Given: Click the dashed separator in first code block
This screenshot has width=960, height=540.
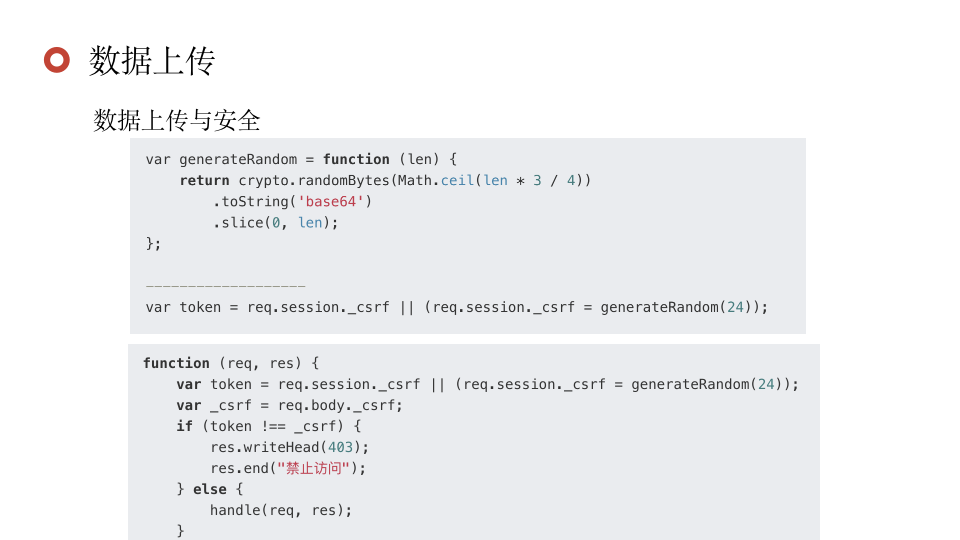Looking at the screenshot, I should [x=225, y=286].
